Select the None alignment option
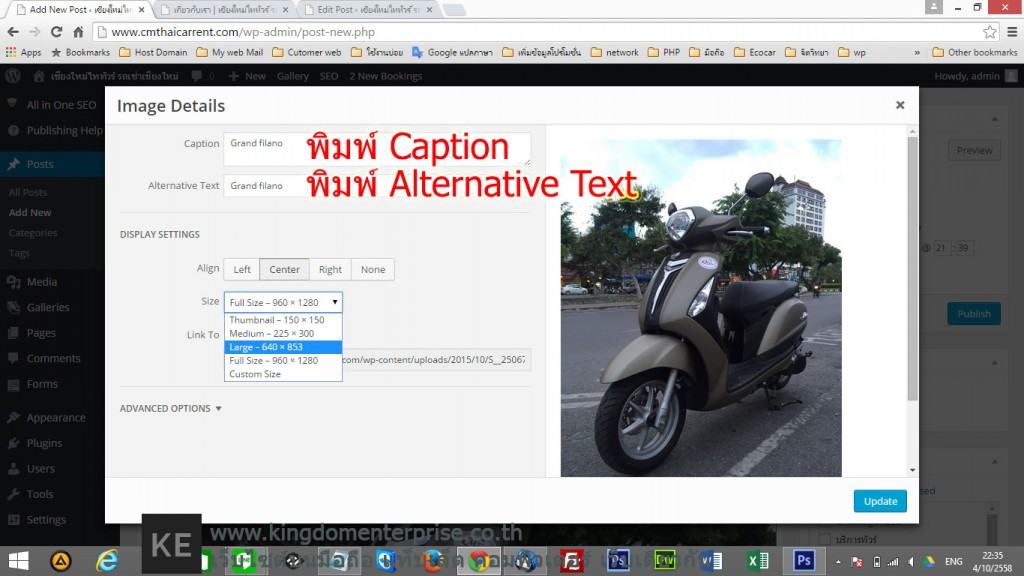1024x576 pixels. pos(372,269)
